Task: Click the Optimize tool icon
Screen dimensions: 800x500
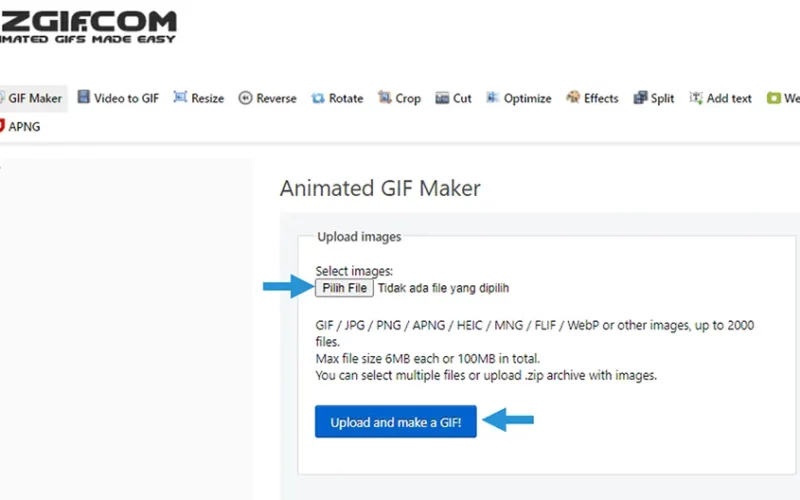Action: (492, 97)
